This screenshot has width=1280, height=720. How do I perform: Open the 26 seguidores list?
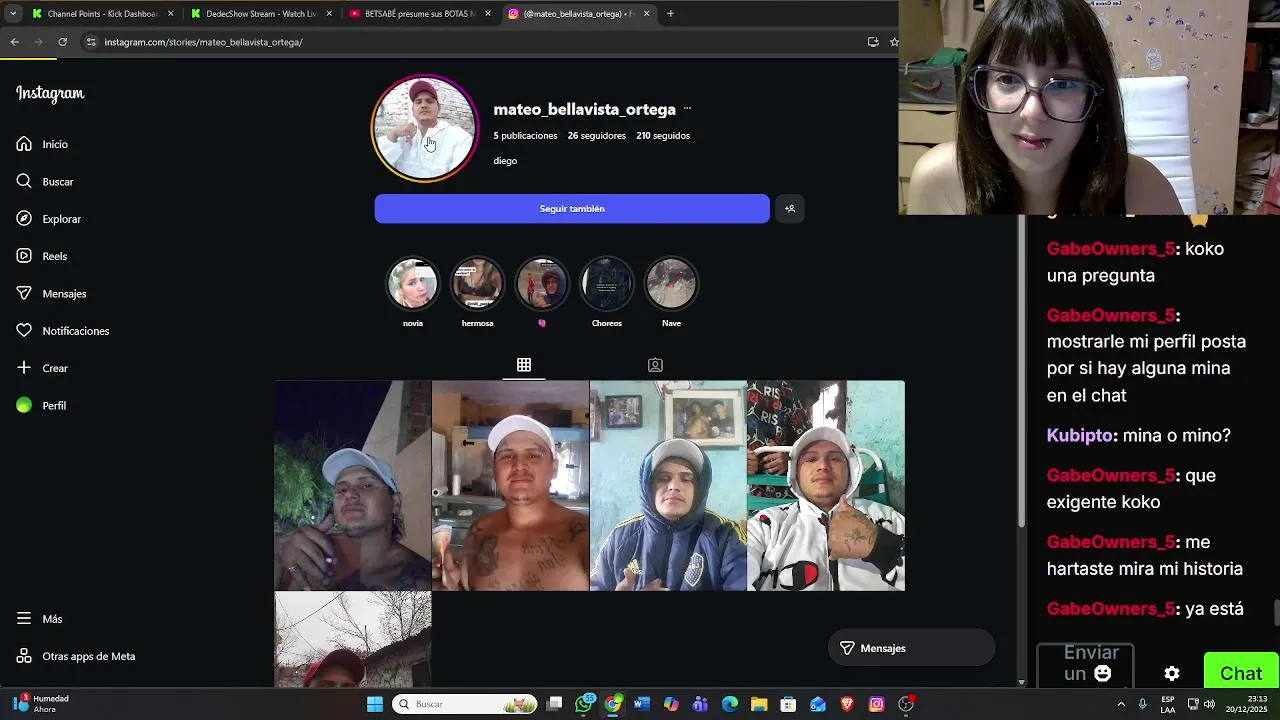pyautogui.click(x=597, y=136)
